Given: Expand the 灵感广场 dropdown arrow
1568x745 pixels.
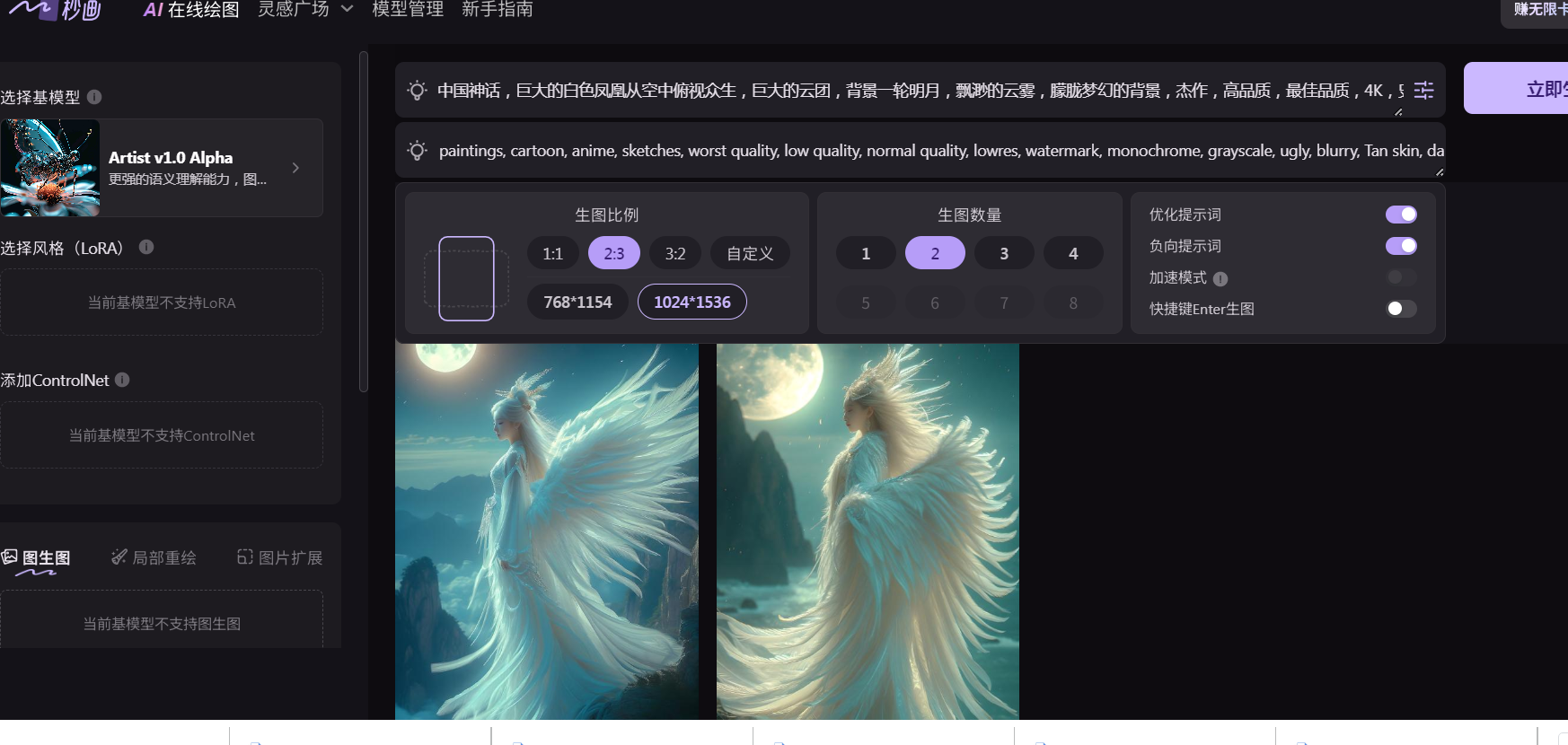Looking at the screenshot, I should [348, 9].
